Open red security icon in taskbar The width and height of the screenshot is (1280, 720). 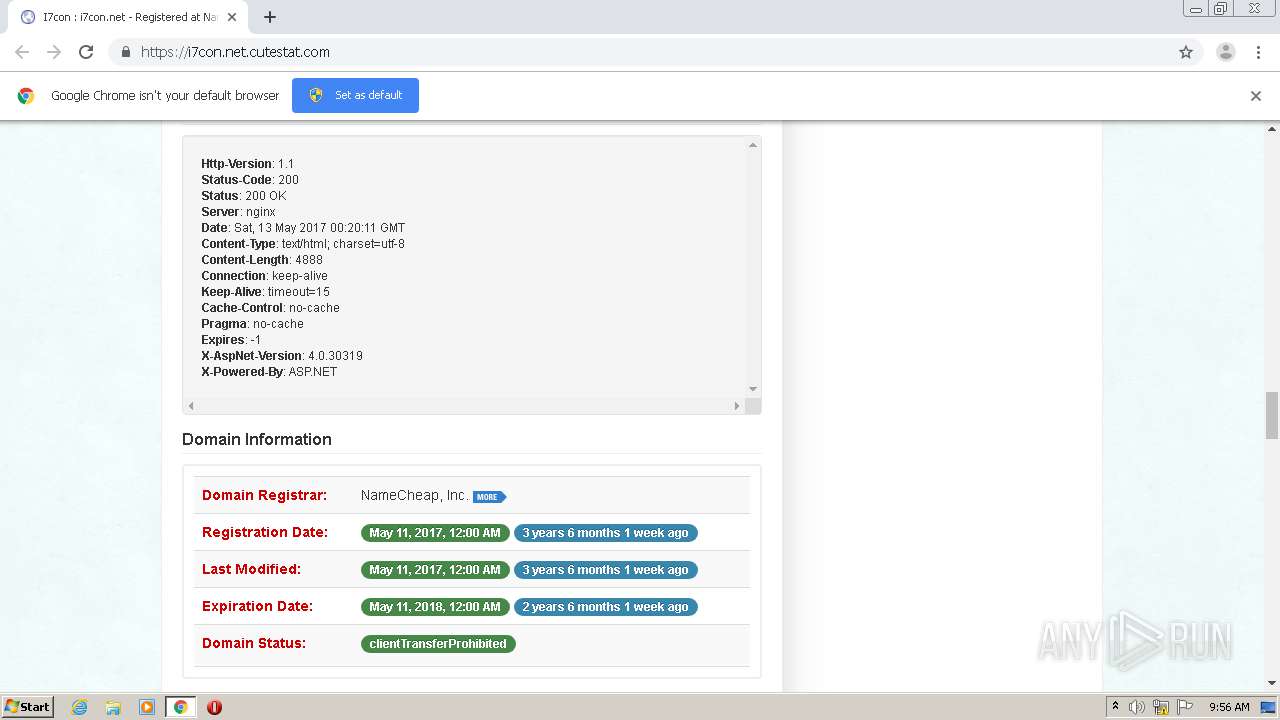tap(214, 707)
